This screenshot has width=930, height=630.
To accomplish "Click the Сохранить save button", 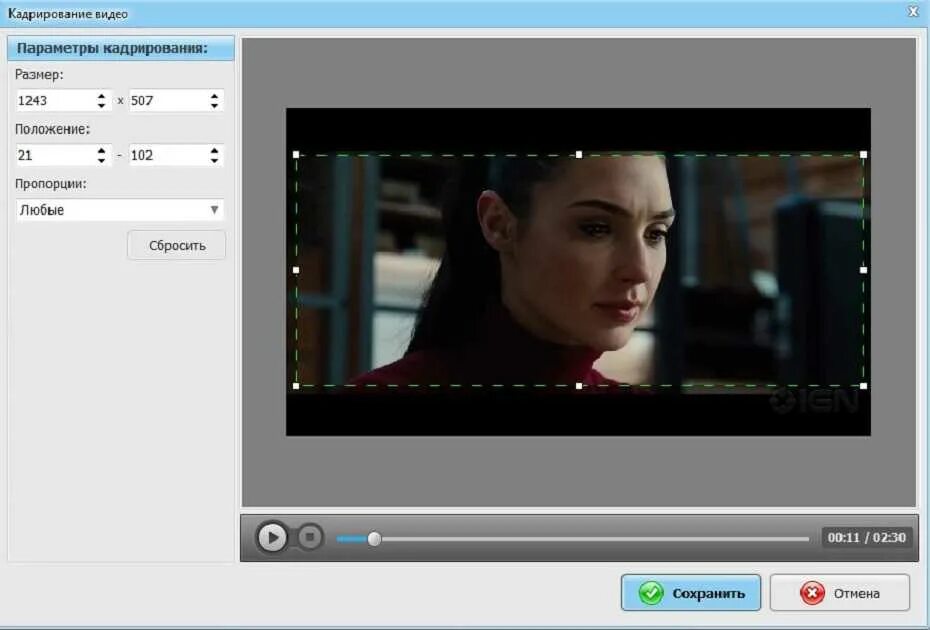I will [x=691, y=593].
